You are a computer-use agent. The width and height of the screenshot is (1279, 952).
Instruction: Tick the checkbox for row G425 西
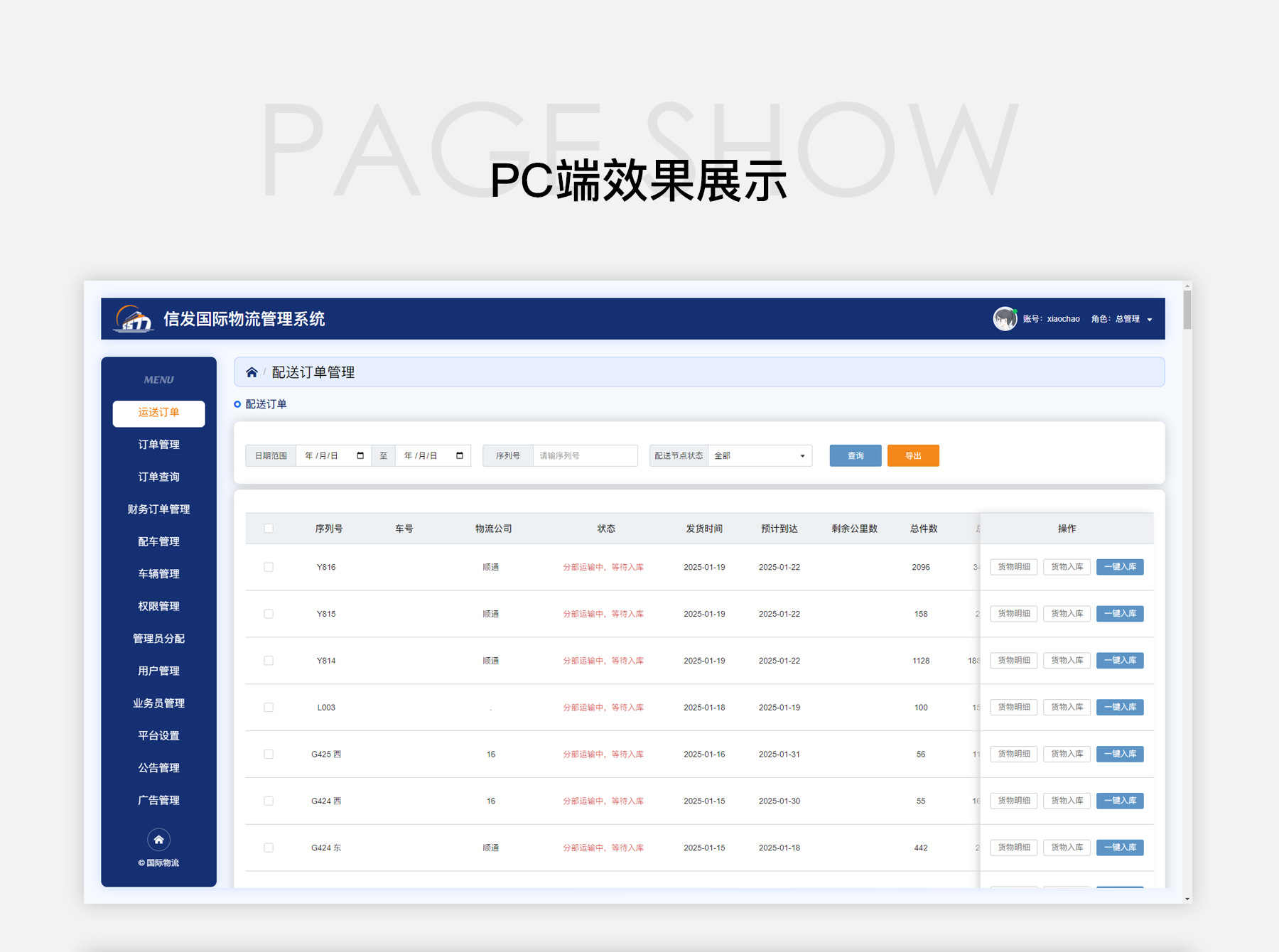coord(269,754)
